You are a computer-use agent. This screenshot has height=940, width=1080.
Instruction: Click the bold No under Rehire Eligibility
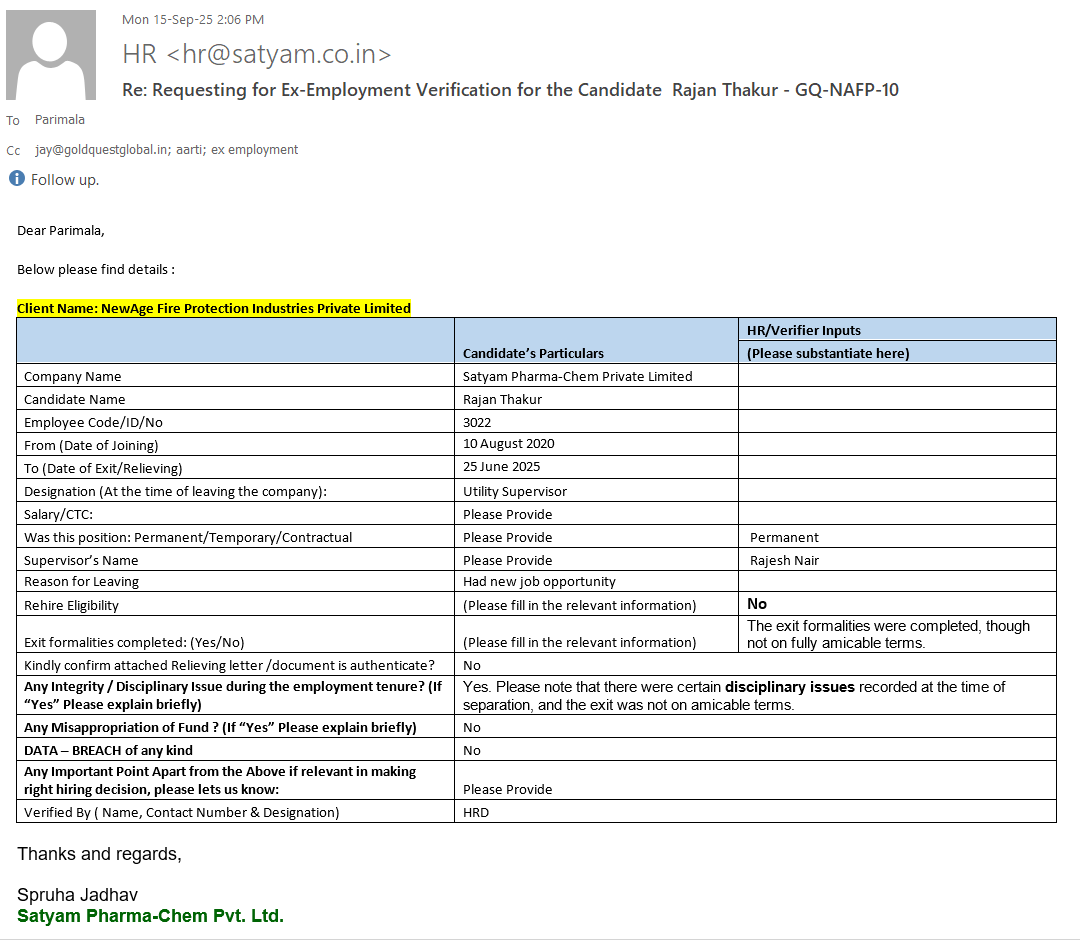click(757, 604)
